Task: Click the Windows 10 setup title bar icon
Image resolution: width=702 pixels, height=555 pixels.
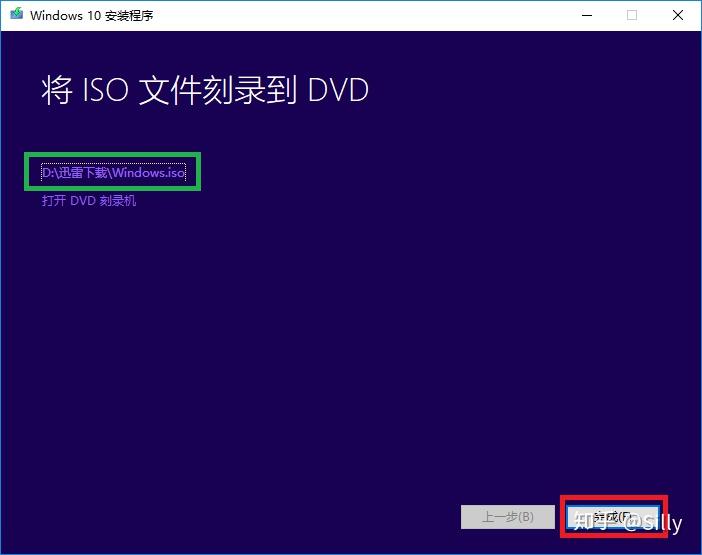Action: pos(17,14)
